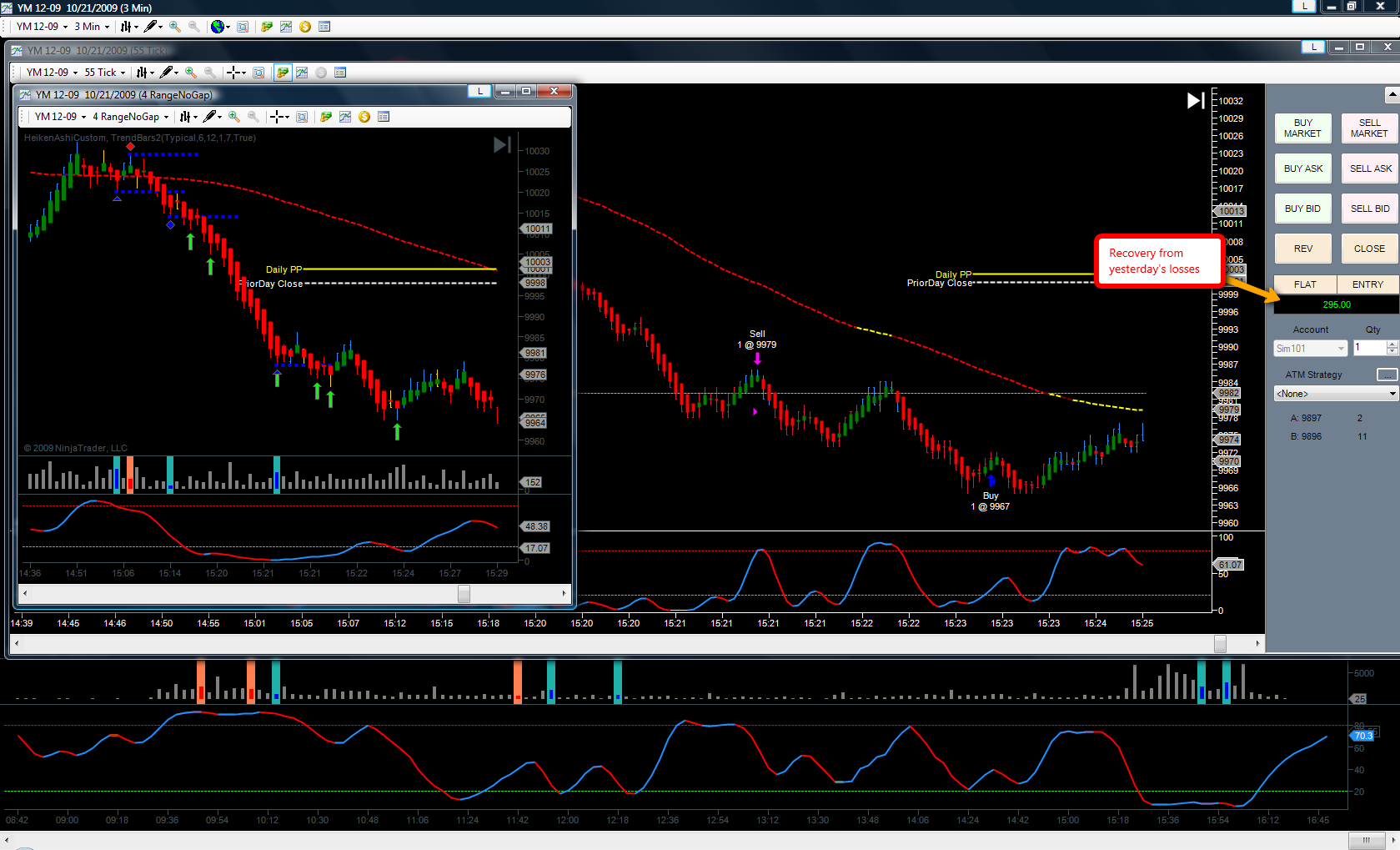The image size is (1400, 850).
Task: Open chart properties icon in 55 Tick toolbar
Action: coord(340,73)
